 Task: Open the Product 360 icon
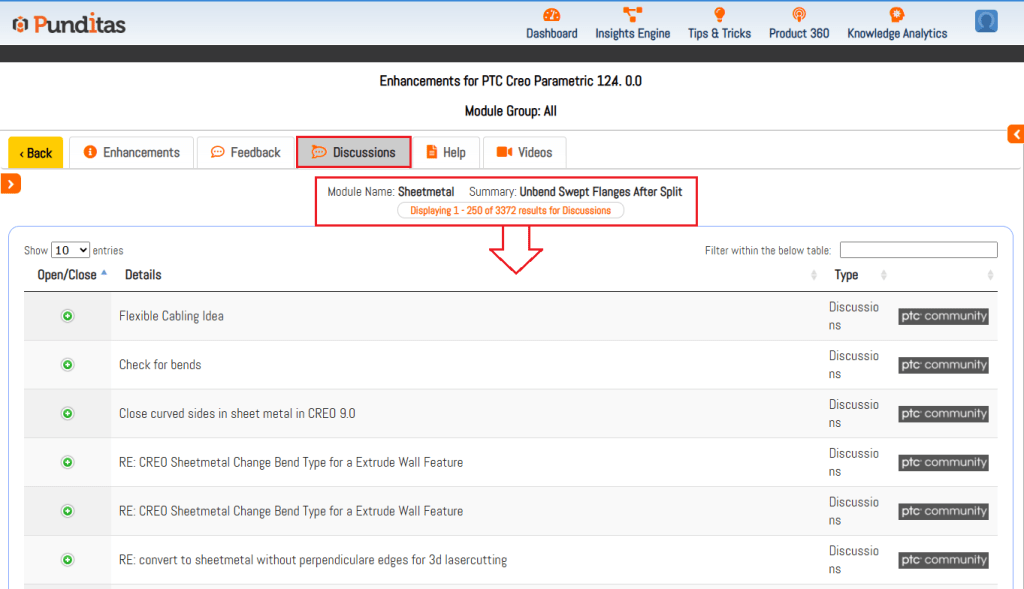click(798, 15)
